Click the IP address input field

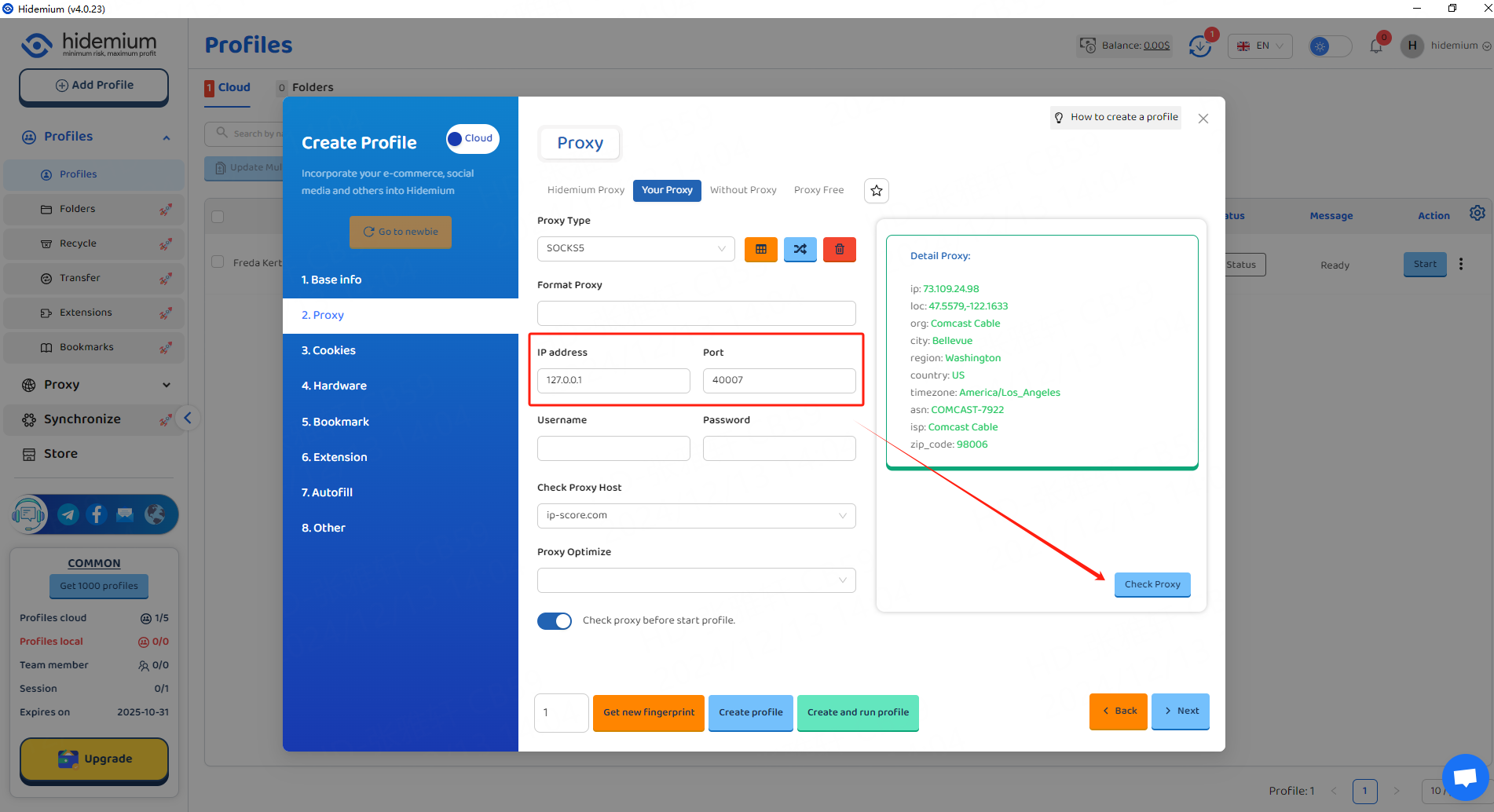point(613,381)
